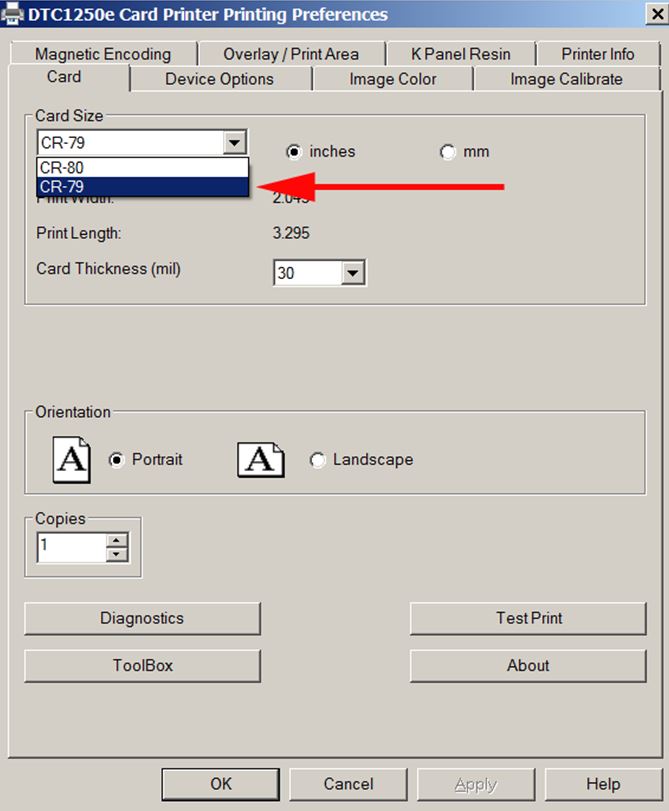Choose Portrait orientation radio button
The image size is (669, 811).
[117, 460]
